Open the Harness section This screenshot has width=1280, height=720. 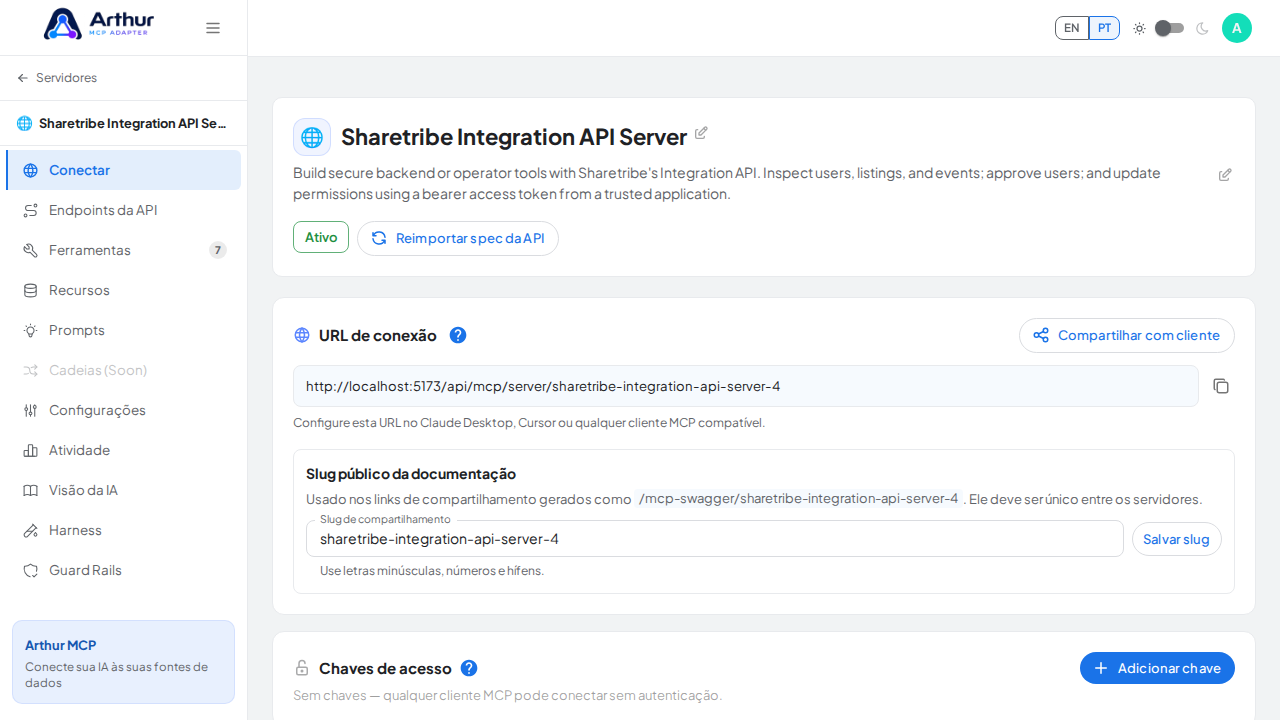tap(124, 530)
